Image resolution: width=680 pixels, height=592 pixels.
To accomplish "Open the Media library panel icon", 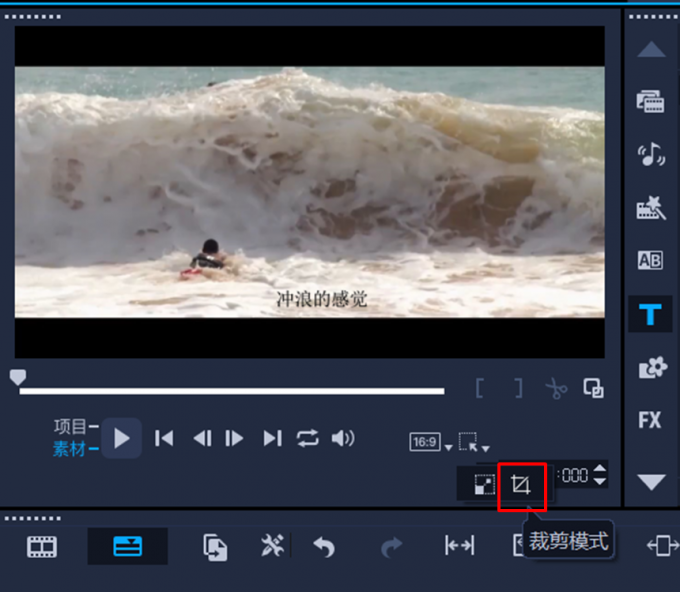I will pyautogui.click(x=650, y=102).
